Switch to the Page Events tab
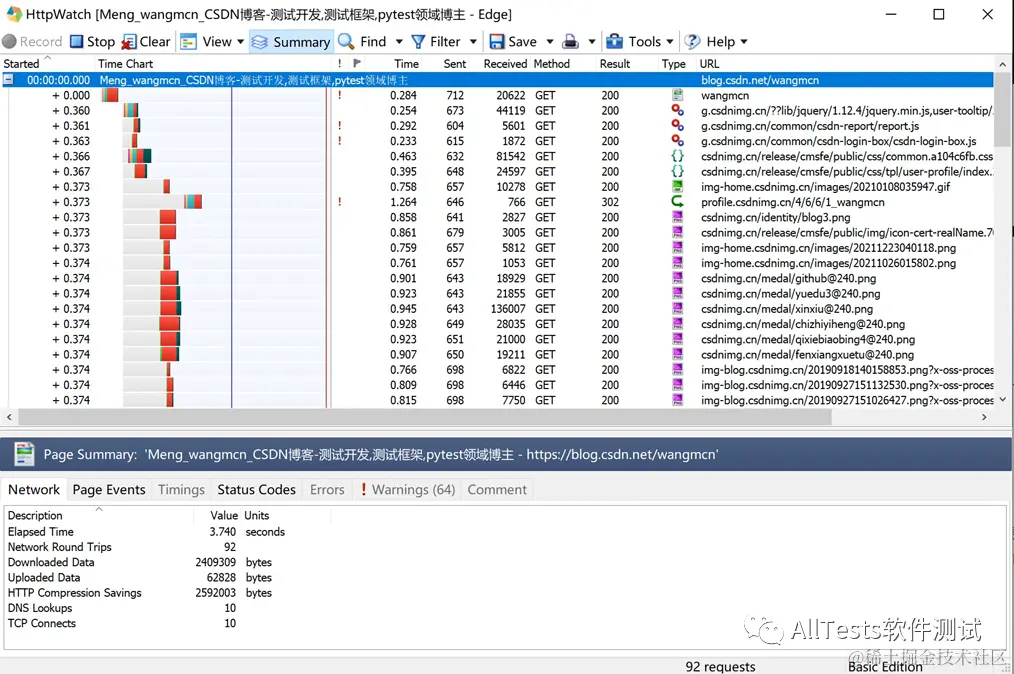The image size is (1014, 674). [109, 490]
